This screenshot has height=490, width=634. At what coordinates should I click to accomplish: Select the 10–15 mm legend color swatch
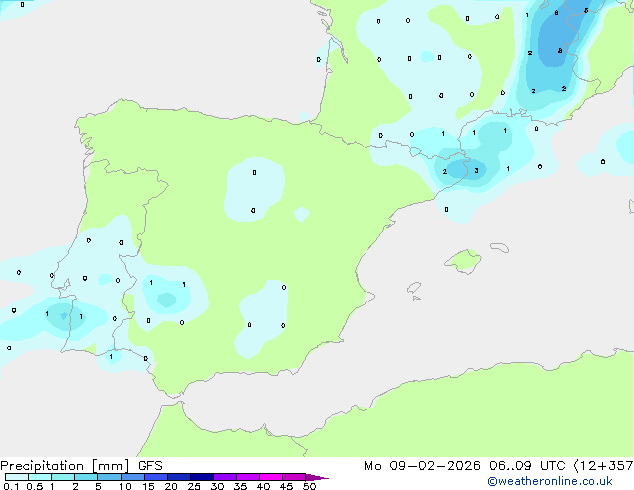coord(133,477)
